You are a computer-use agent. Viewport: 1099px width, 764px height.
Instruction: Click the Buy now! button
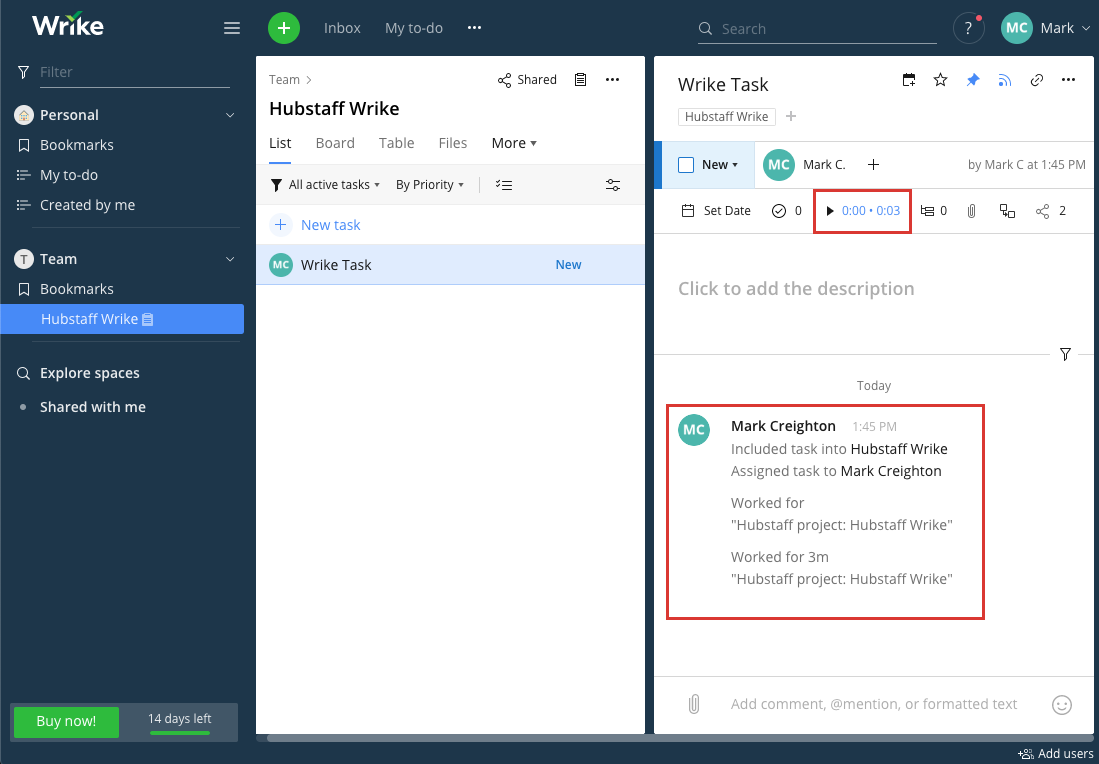click(x=66, y=721)
